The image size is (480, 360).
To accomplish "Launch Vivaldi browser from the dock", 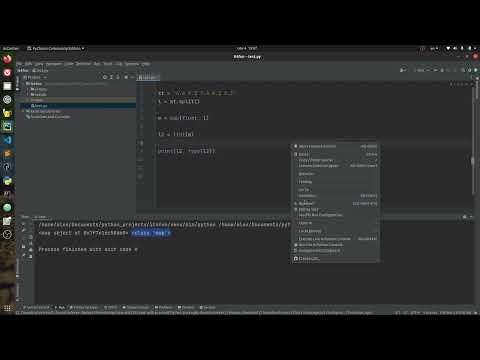I will (x=7, y=73).
